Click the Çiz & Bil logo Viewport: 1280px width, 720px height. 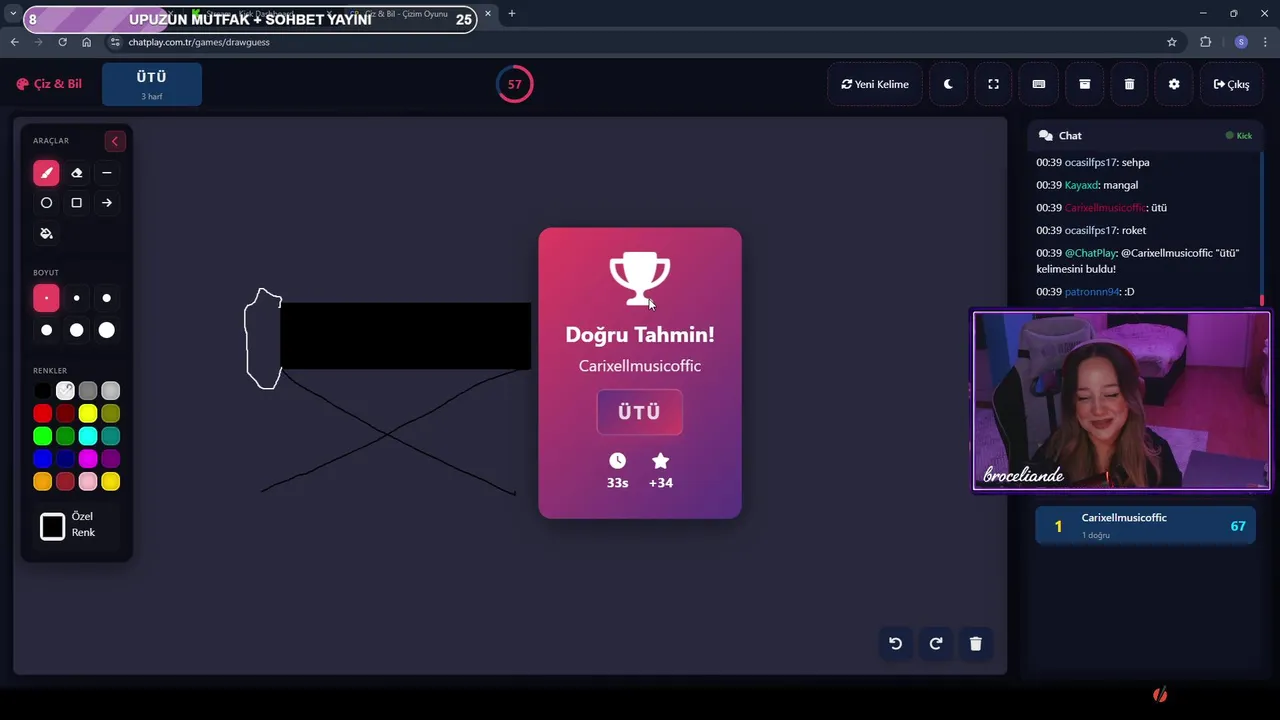click(x=49, y=84)
